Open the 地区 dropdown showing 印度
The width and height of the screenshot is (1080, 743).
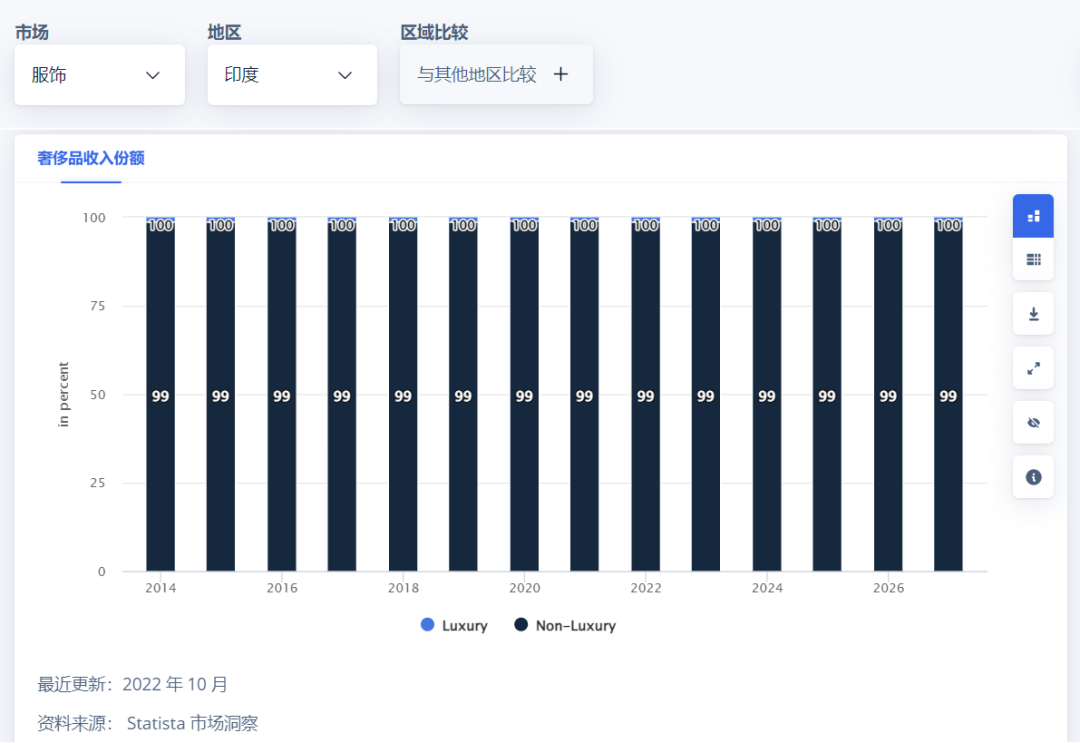[292, 75]
